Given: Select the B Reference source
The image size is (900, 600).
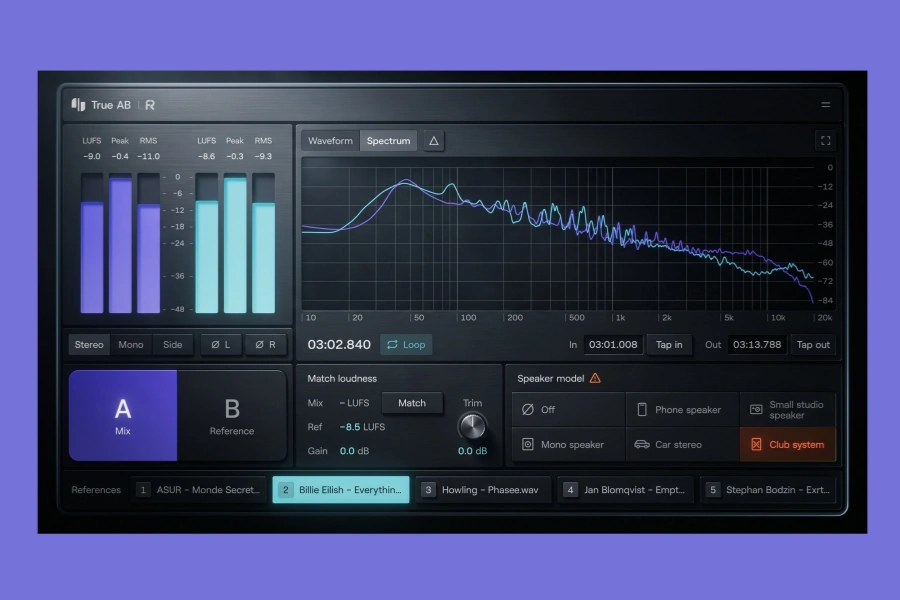Looking at the screenshot, I should [232, 415].
